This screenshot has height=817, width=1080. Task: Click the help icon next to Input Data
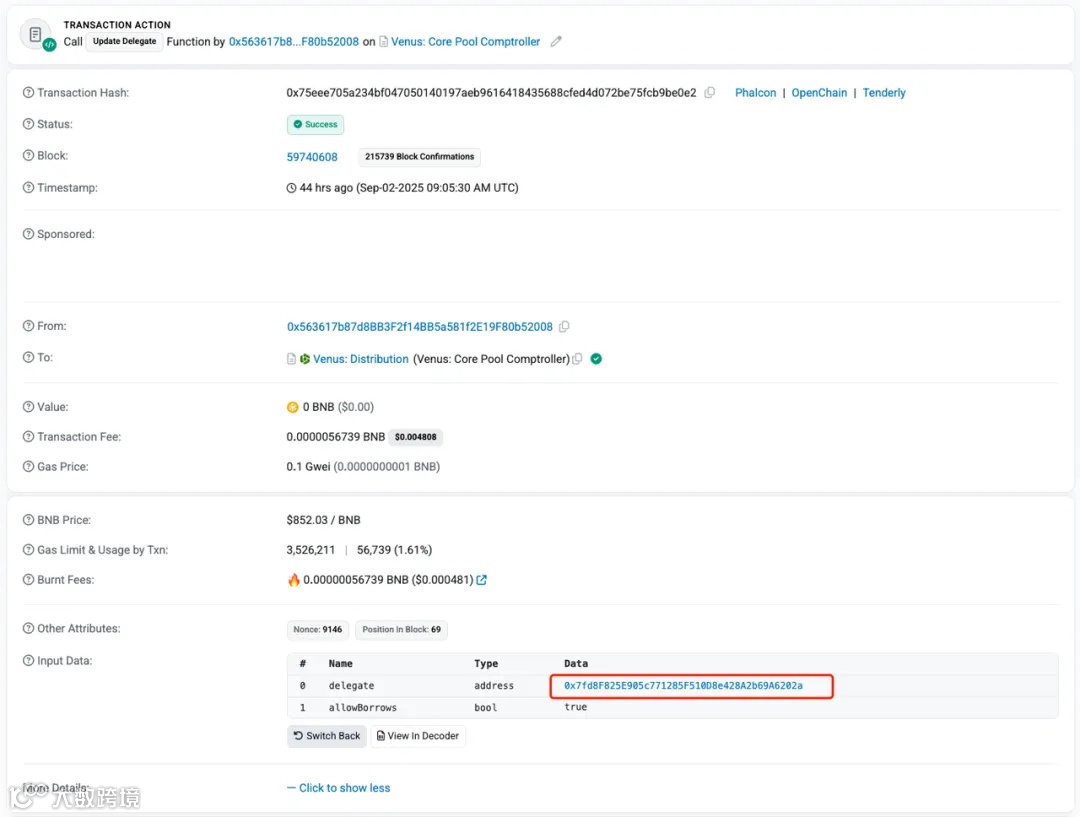point(28,661)
